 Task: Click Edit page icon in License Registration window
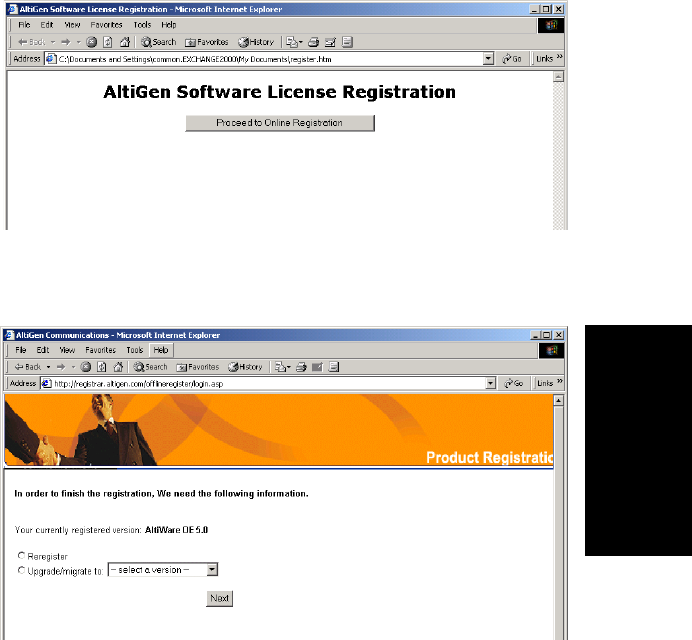(x=331, y=42)
